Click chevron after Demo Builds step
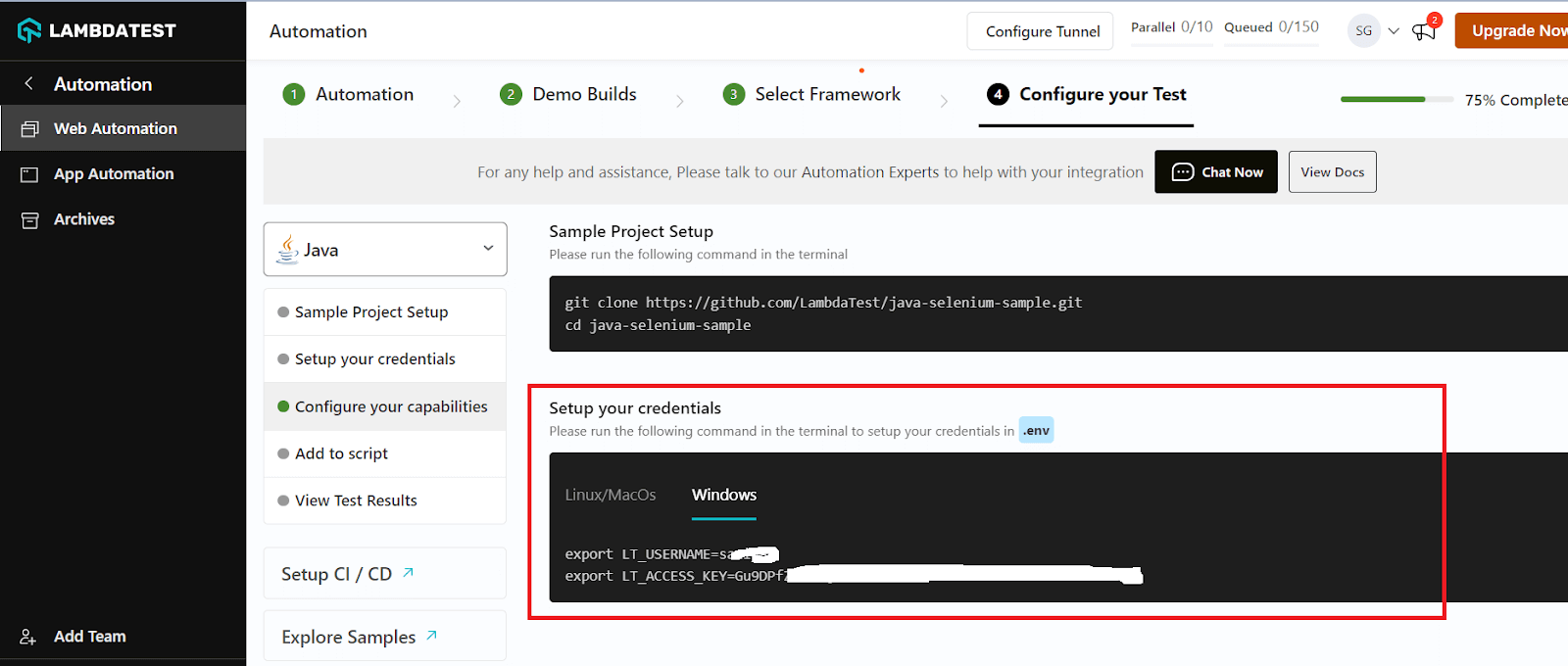The width and height of the screenshot is (1568, 666). [680, 101]
